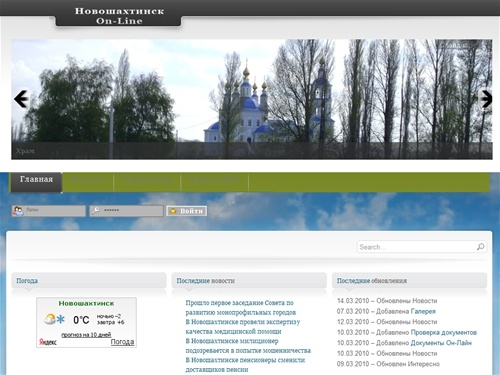The image size is (500, 375).
Task: Advance slideshow with the right arrow
Action: (x=486, y=99)
